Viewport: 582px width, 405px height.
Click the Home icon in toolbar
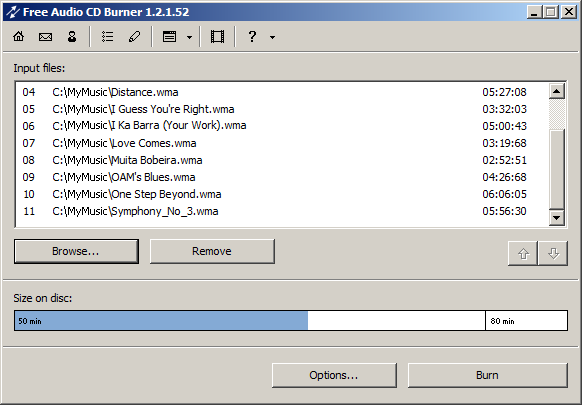19,36
